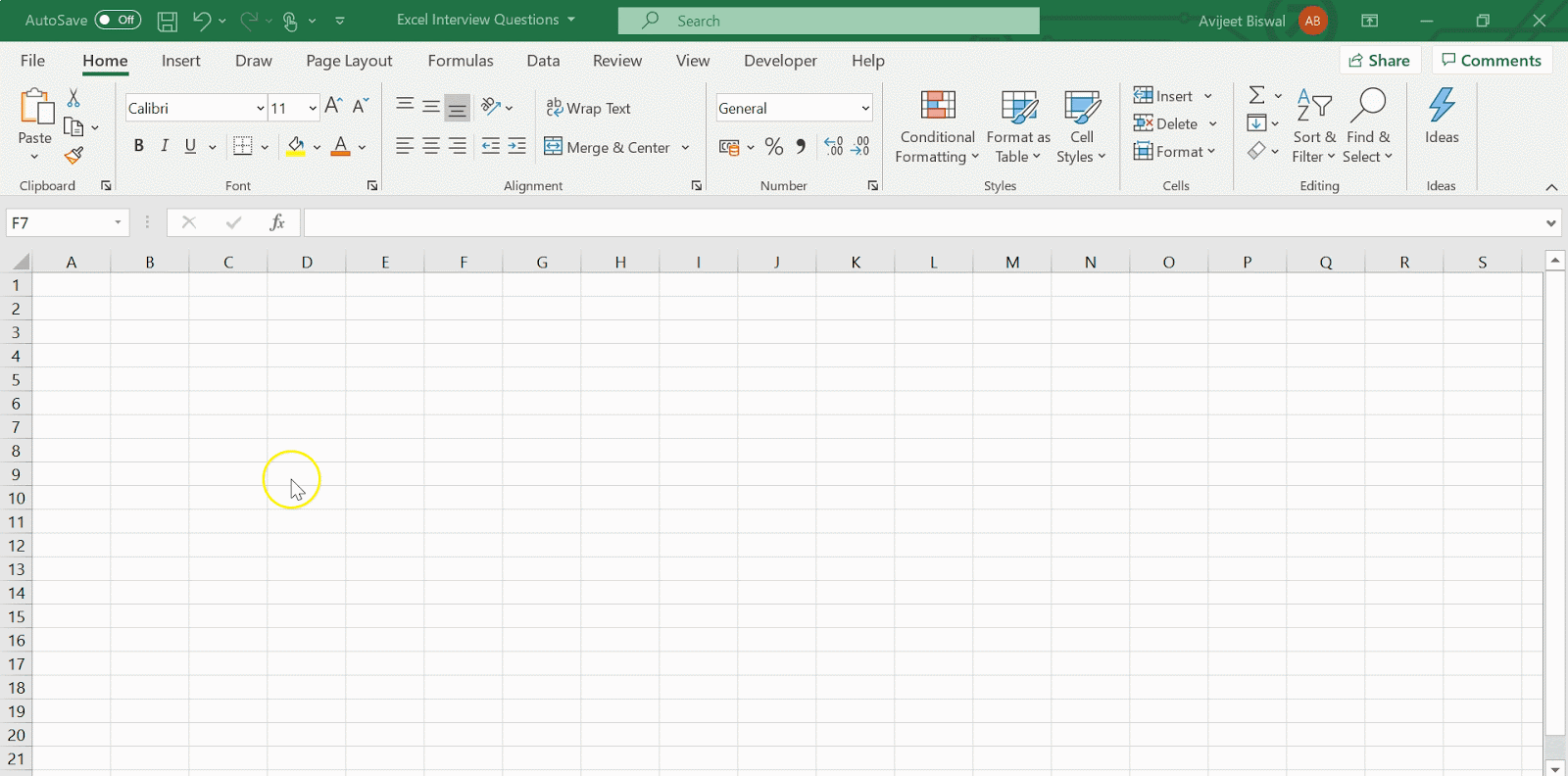Click the Increase Indent icon
This screenshot has height=776, width=1568.
[516, 146]
